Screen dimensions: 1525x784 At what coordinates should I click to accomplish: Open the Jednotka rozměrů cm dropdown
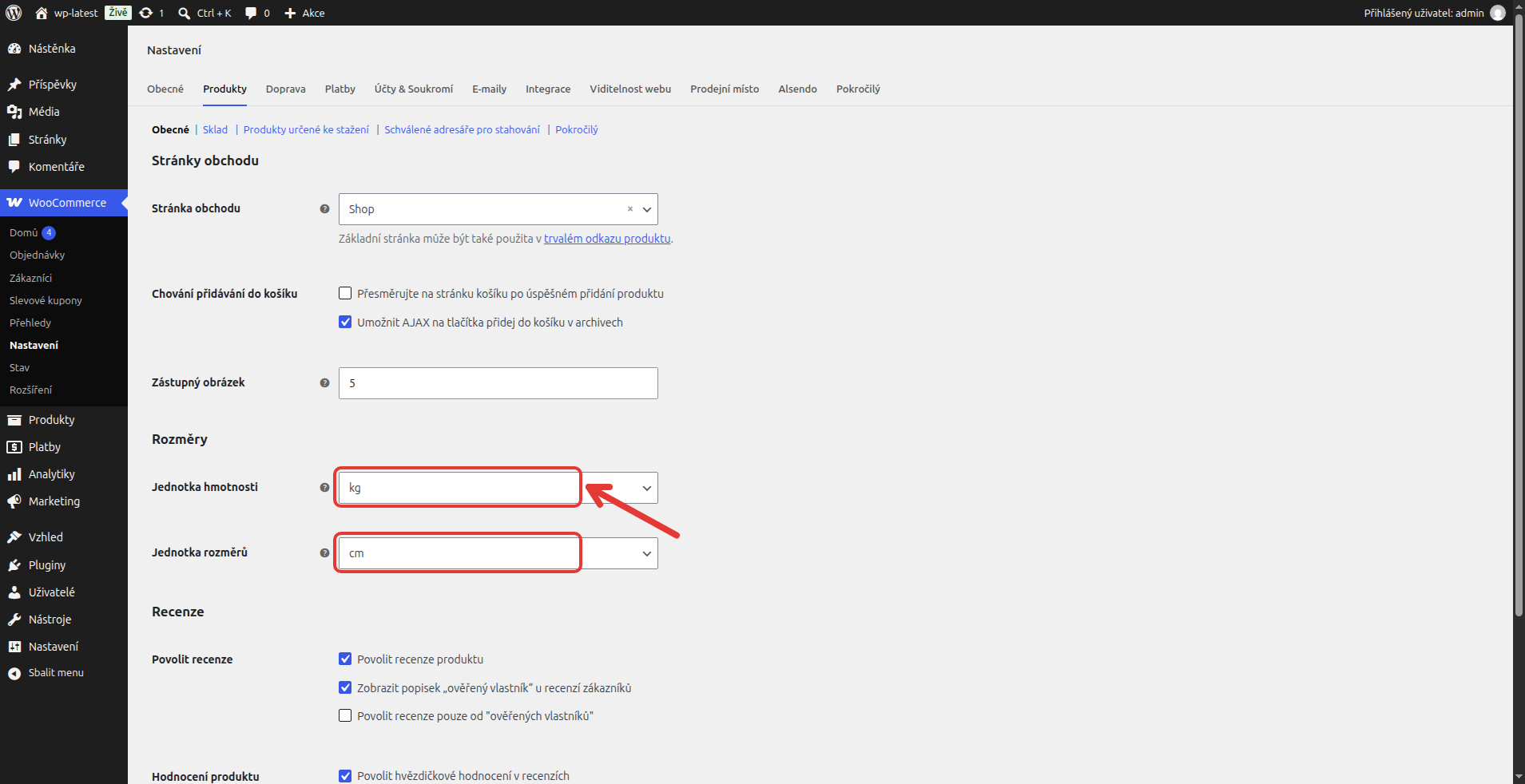coord(498,553)
